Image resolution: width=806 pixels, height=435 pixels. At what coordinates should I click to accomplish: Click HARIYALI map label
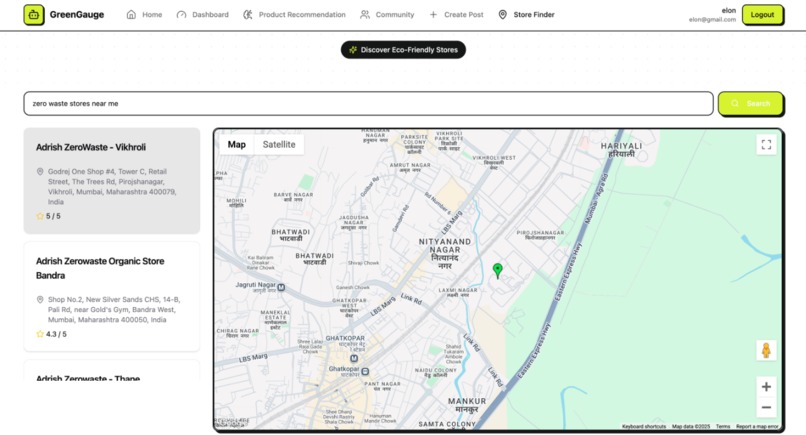click(621, 150)
